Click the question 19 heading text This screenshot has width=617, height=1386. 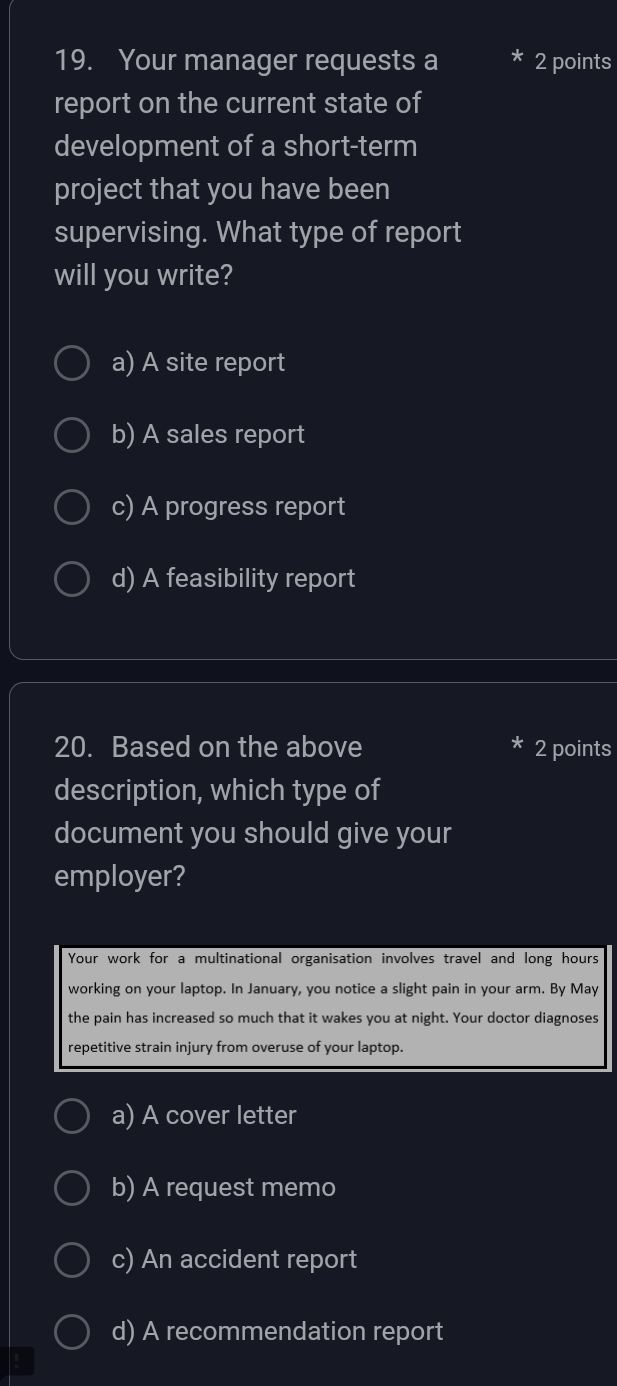[257, 167]
